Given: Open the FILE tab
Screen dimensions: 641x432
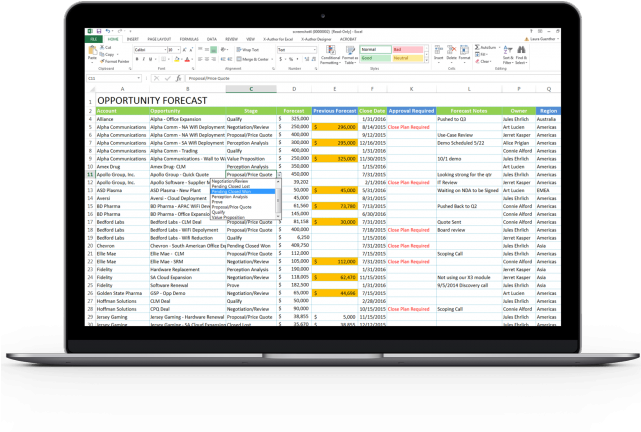Looking at the screenshot, I should (93, 38).
